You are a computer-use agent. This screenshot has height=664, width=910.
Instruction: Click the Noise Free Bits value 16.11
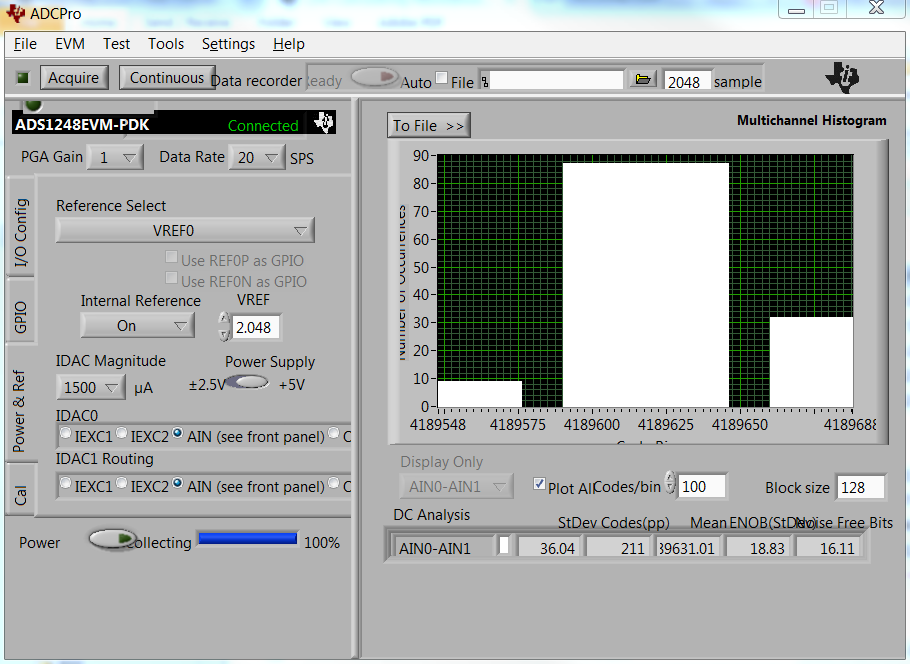(828, 548)
